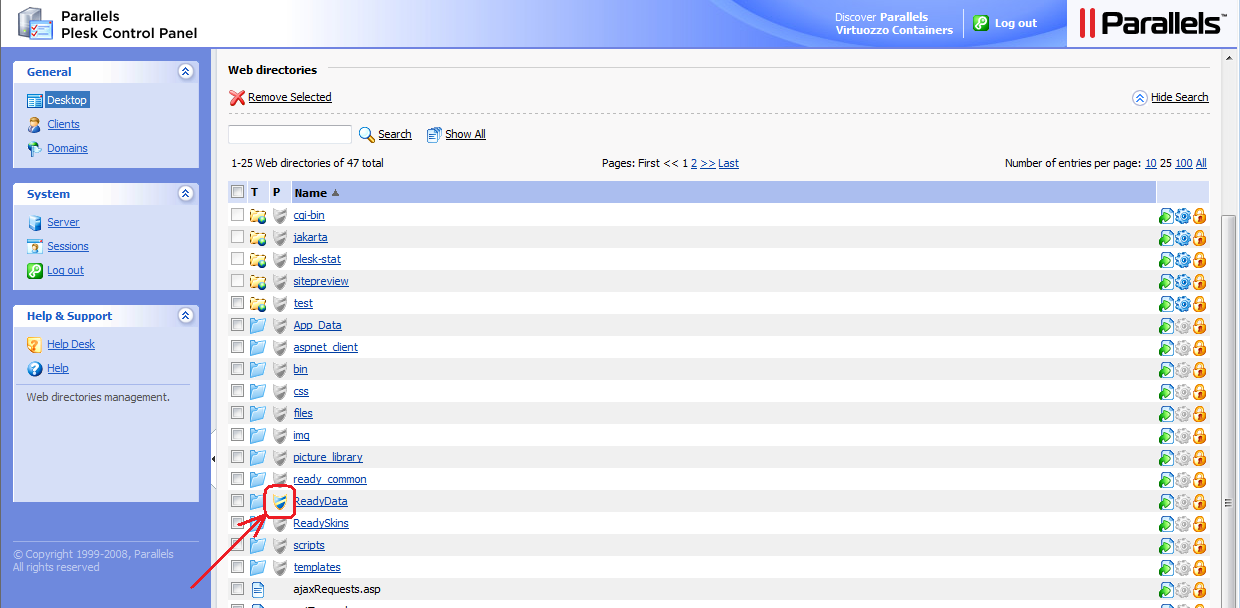Click the protection shield icon for ReadyData
The image size is (1240, 608).
pyautogui.click(x=280, y=501)
